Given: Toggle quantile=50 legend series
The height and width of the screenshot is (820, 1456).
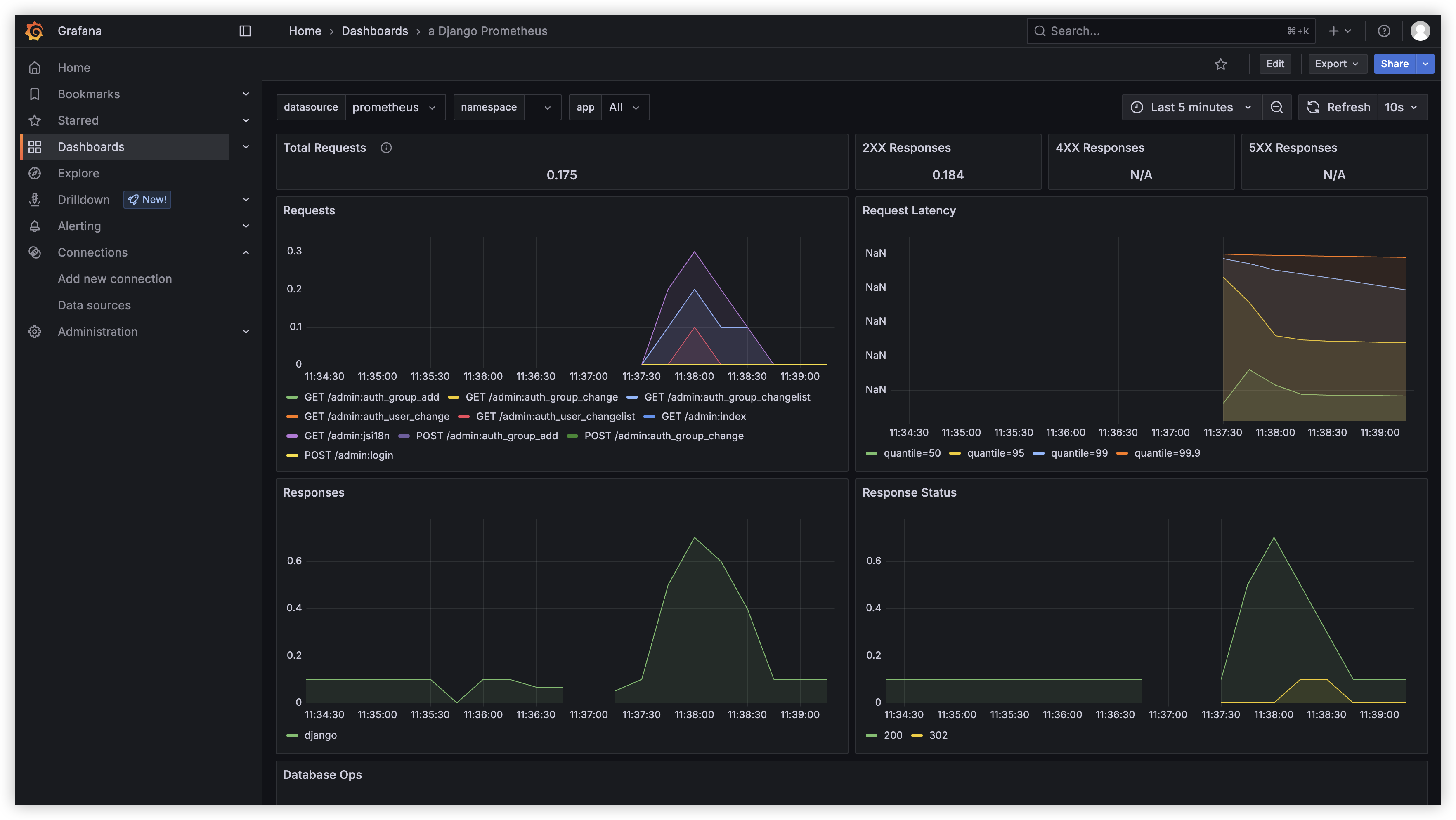Looking at the screenshot, I should click(912, 453).
